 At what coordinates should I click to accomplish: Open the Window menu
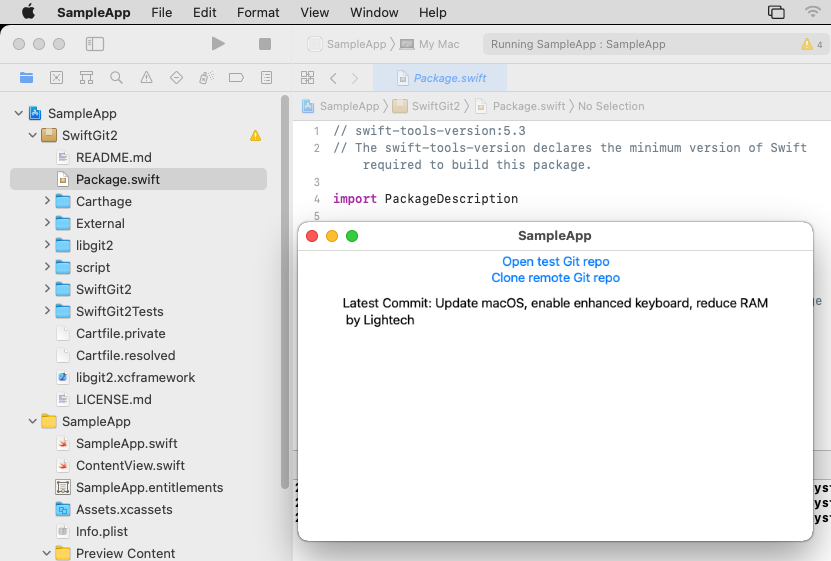374,12
